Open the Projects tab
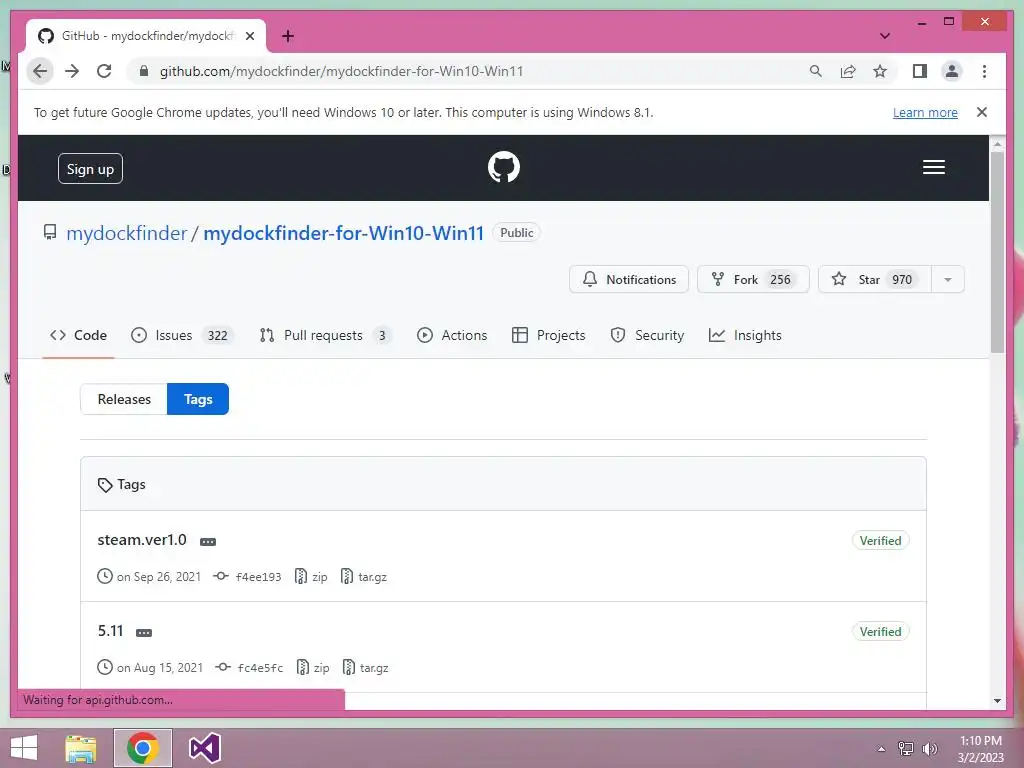This screenshot has height=768, width=1024. [x=549, y=336]
